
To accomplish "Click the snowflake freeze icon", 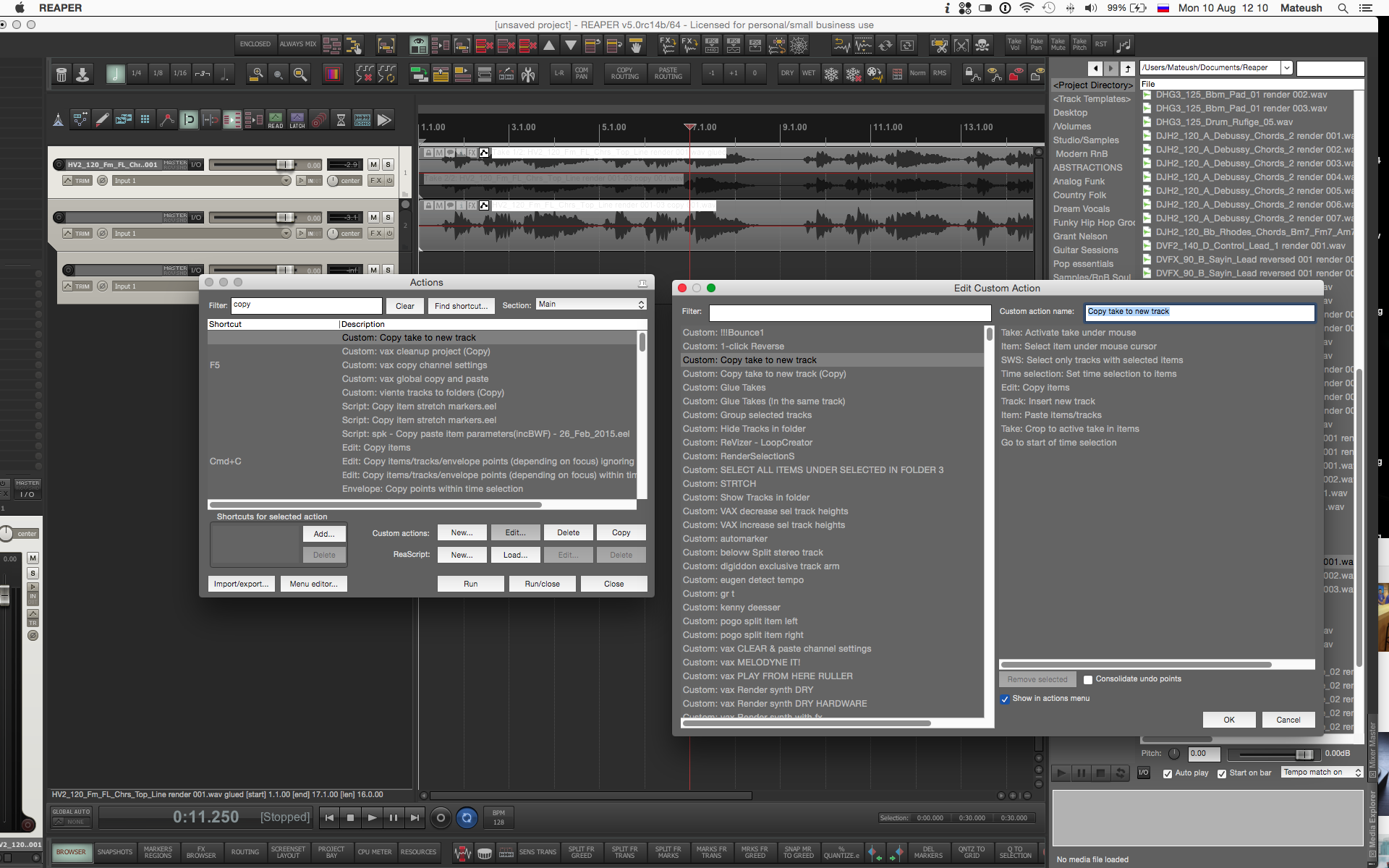I will click(831, 74).
